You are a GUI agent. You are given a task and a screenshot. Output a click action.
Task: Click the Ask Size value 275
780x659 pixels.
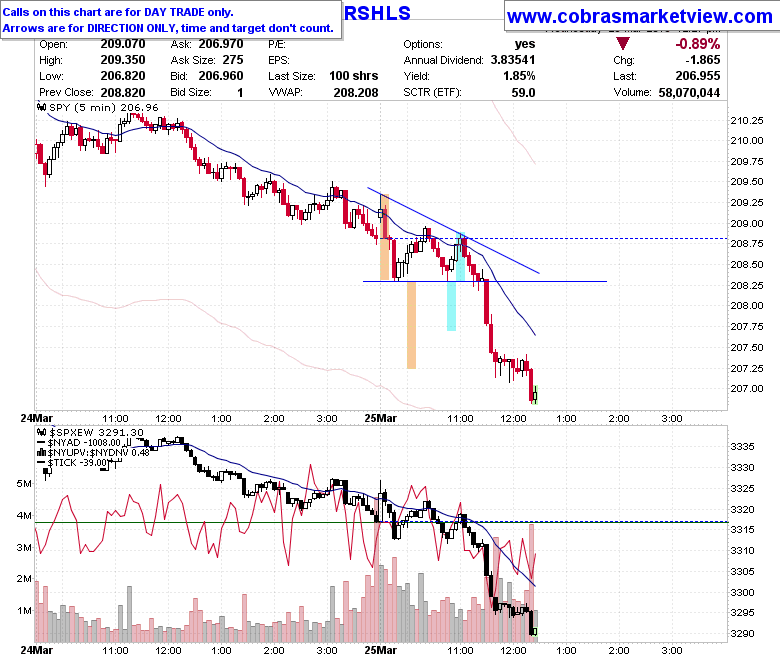click(233, 60)
